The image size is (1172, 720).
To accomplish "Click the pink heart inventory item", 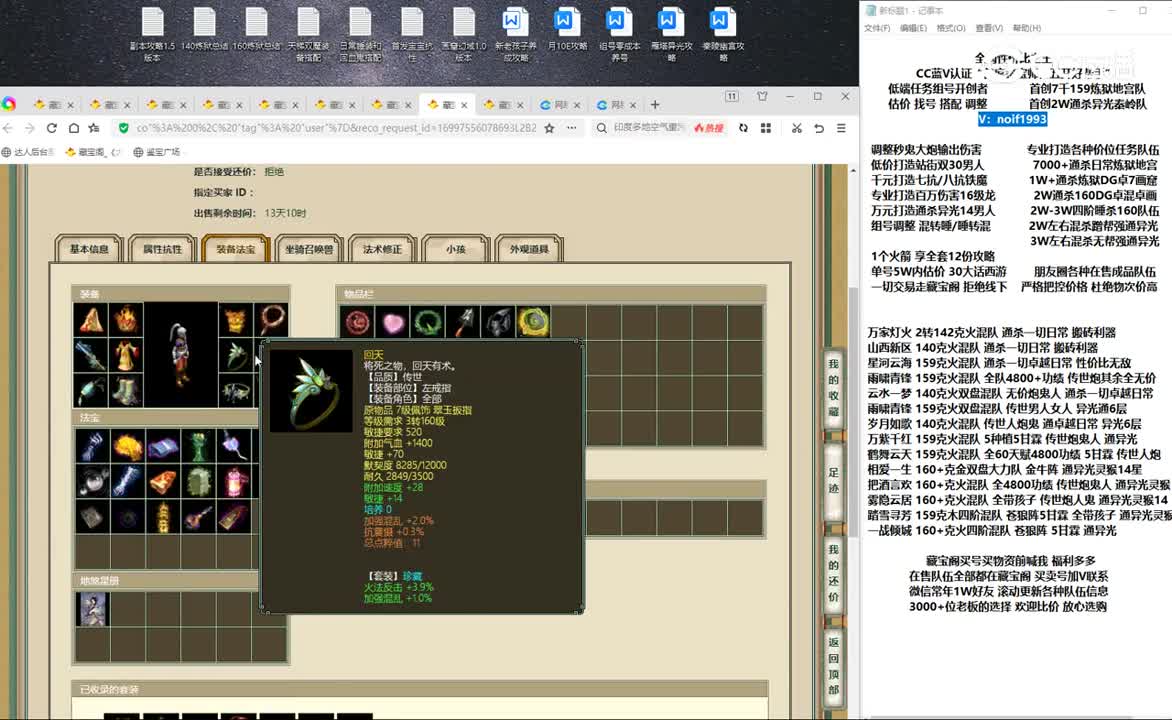I will 392,322.
